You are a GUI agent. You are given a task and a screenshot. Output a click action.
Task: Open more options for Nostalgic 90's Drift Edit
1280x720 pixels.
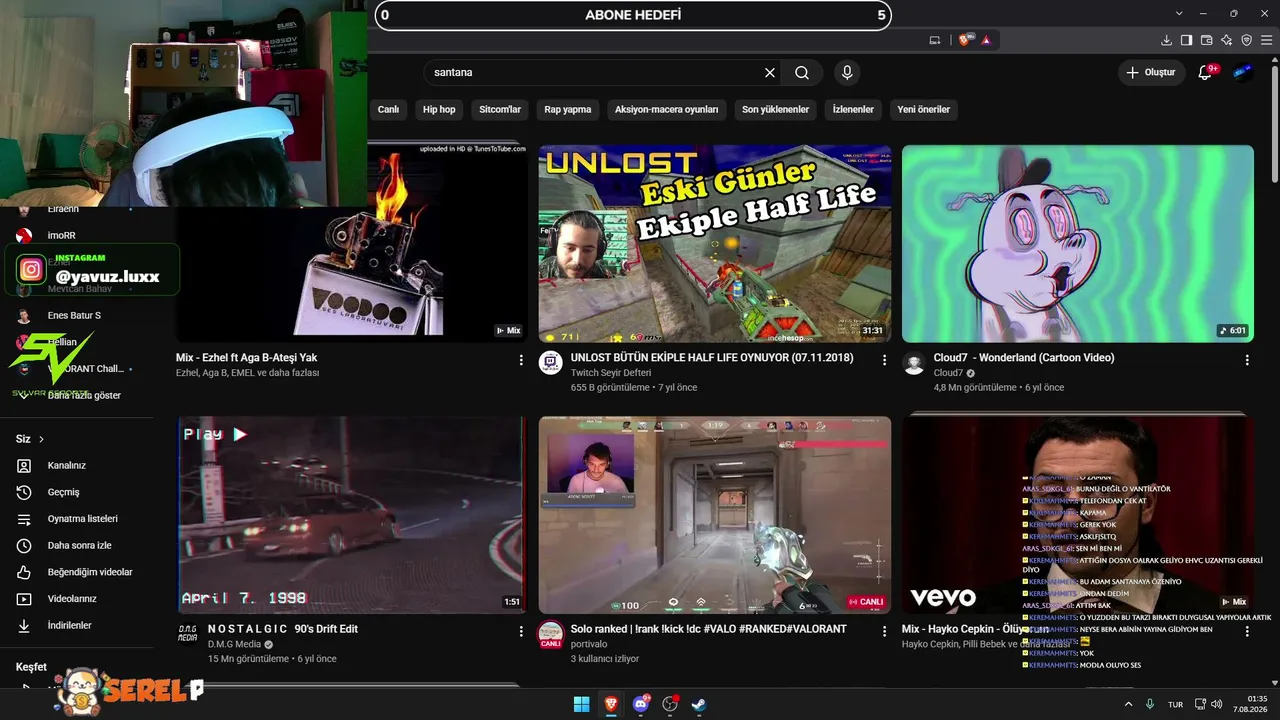tap(521, 631)
